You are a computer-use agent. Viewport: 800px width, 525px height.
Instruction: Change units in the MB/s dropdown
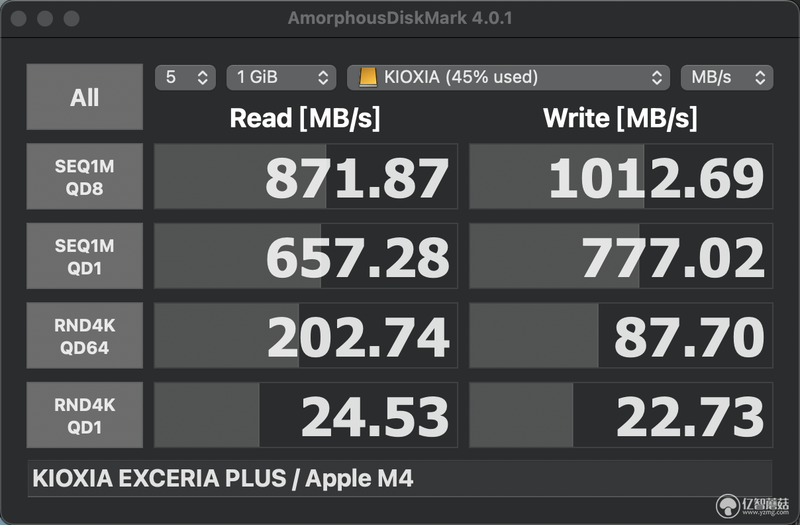[727, 78]
